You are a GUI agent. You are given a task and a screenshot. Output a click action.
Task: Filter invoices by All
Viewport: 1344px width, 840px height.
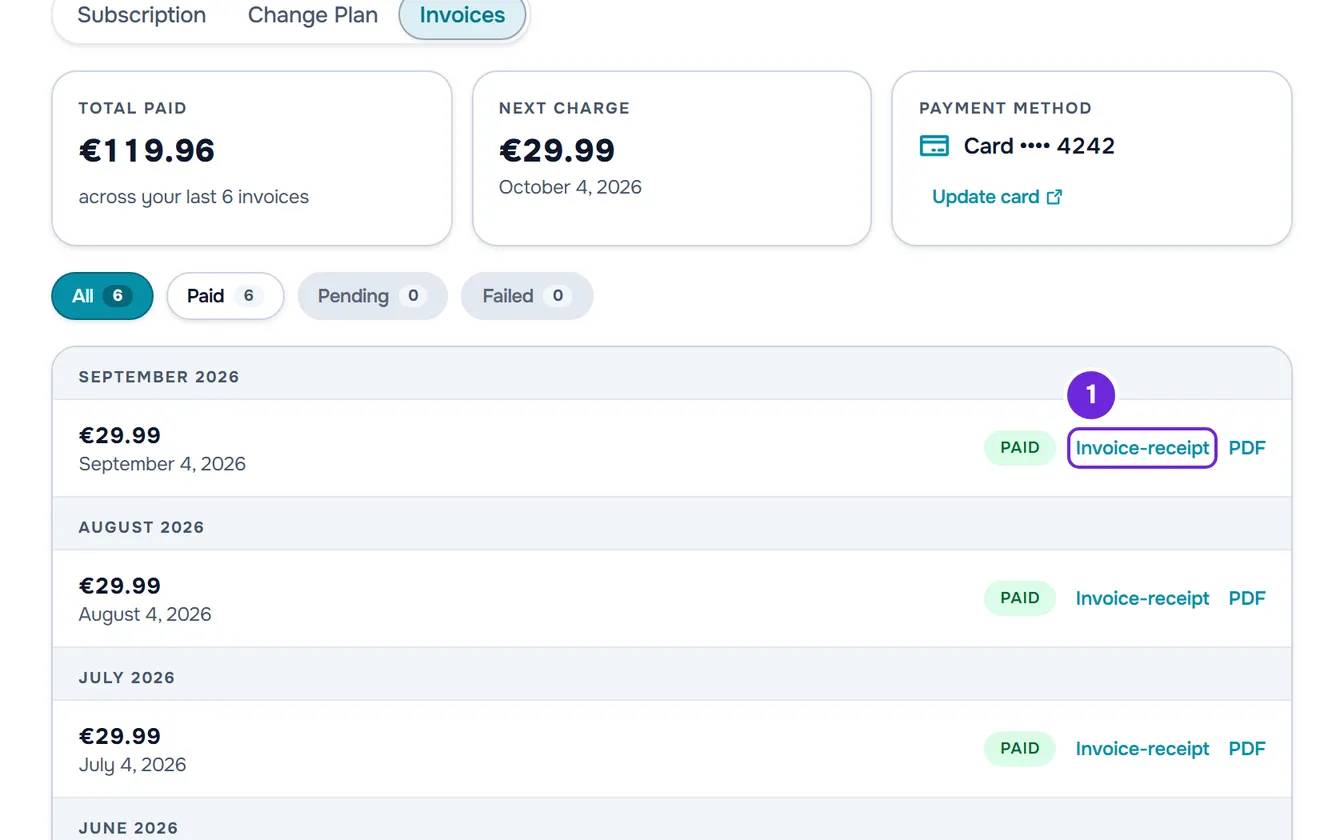pyautogui.click(x=102, y=296)
